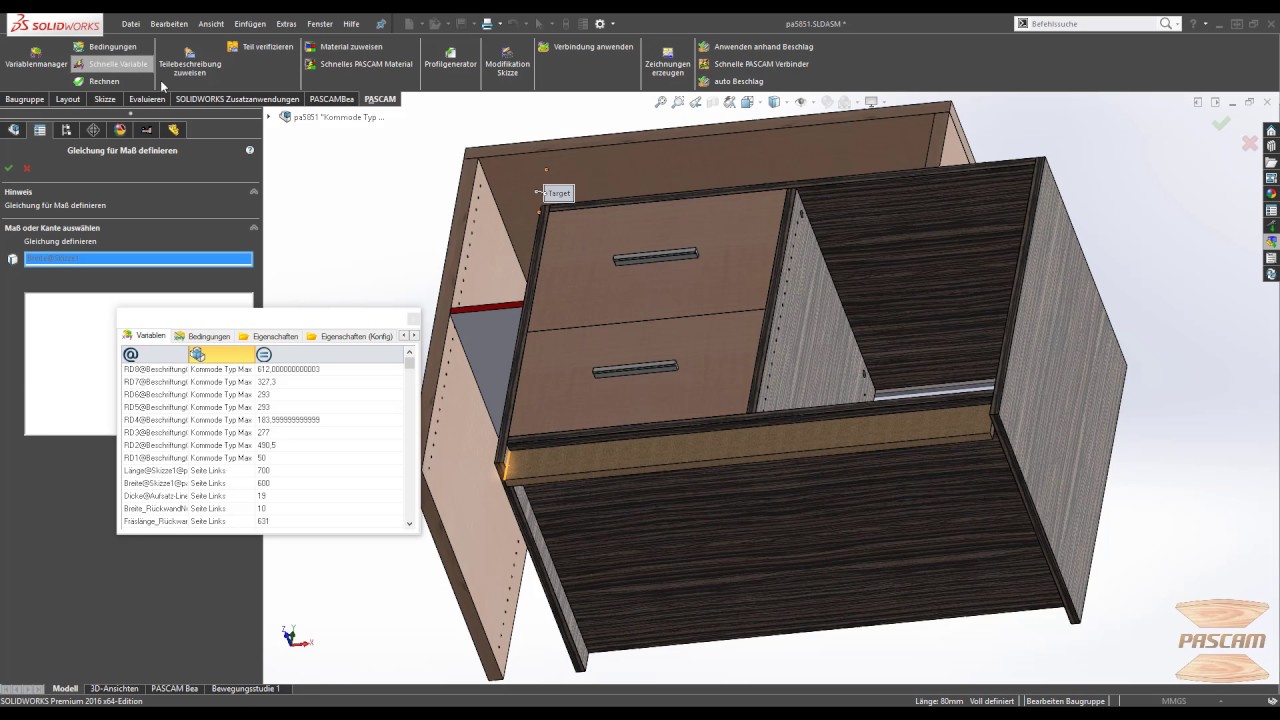Open Teilebeschreibung zuweisen
Viewport: 1280px width, 720px height.
click(x=190, y=61)
